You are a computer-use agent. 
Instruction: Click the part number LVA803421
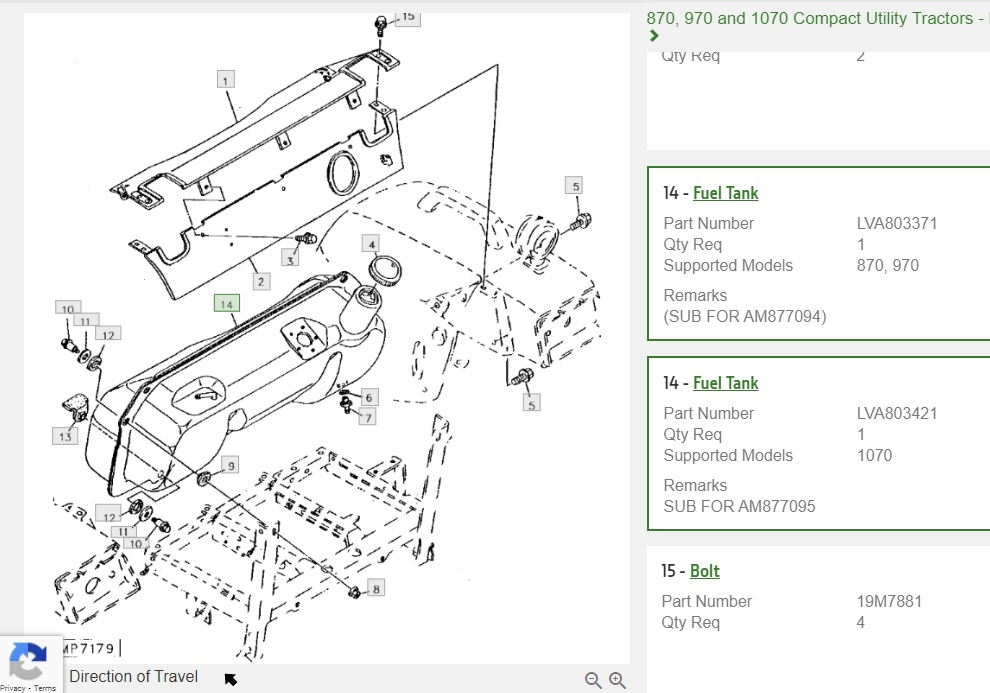tap(897, 413)
